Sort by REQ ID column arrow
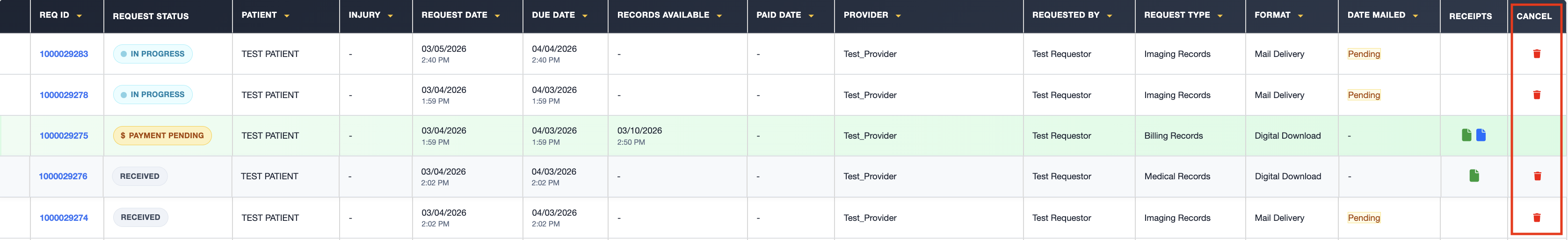This screenshot has width=1568, height=240. (79, 16)
